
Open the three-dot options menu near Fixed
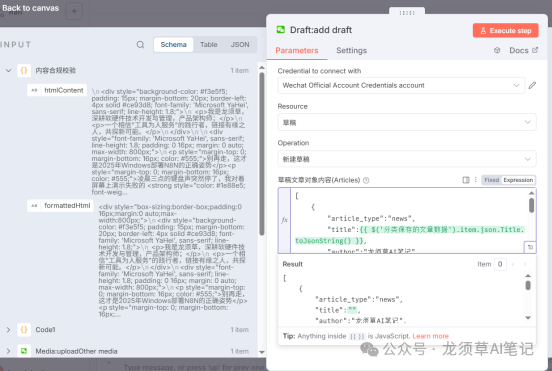coord(475,180)
